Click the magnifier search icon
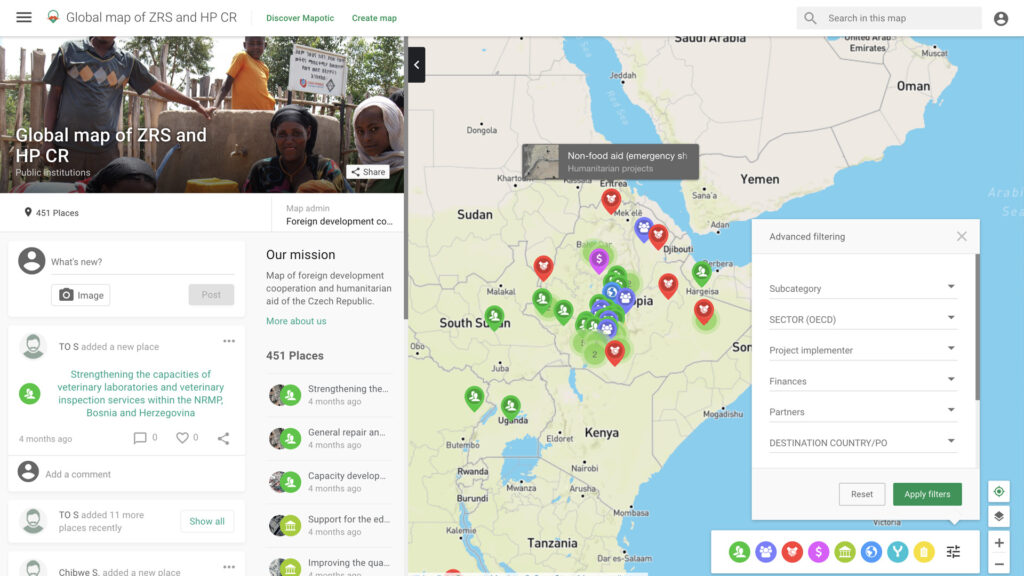 [810, 18]
